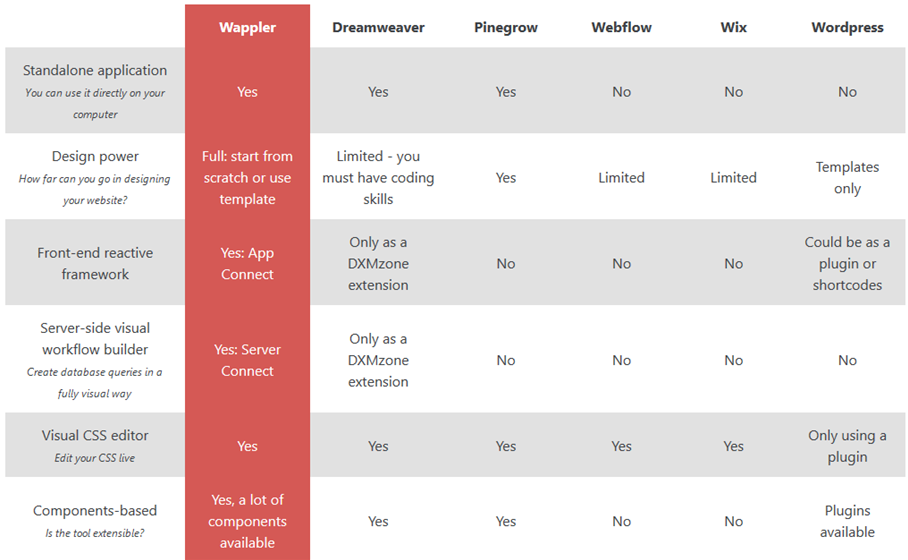Viewport: 908px width, 560px height.
Task: Click the Wordpress column header
Action: coord(847,27)
